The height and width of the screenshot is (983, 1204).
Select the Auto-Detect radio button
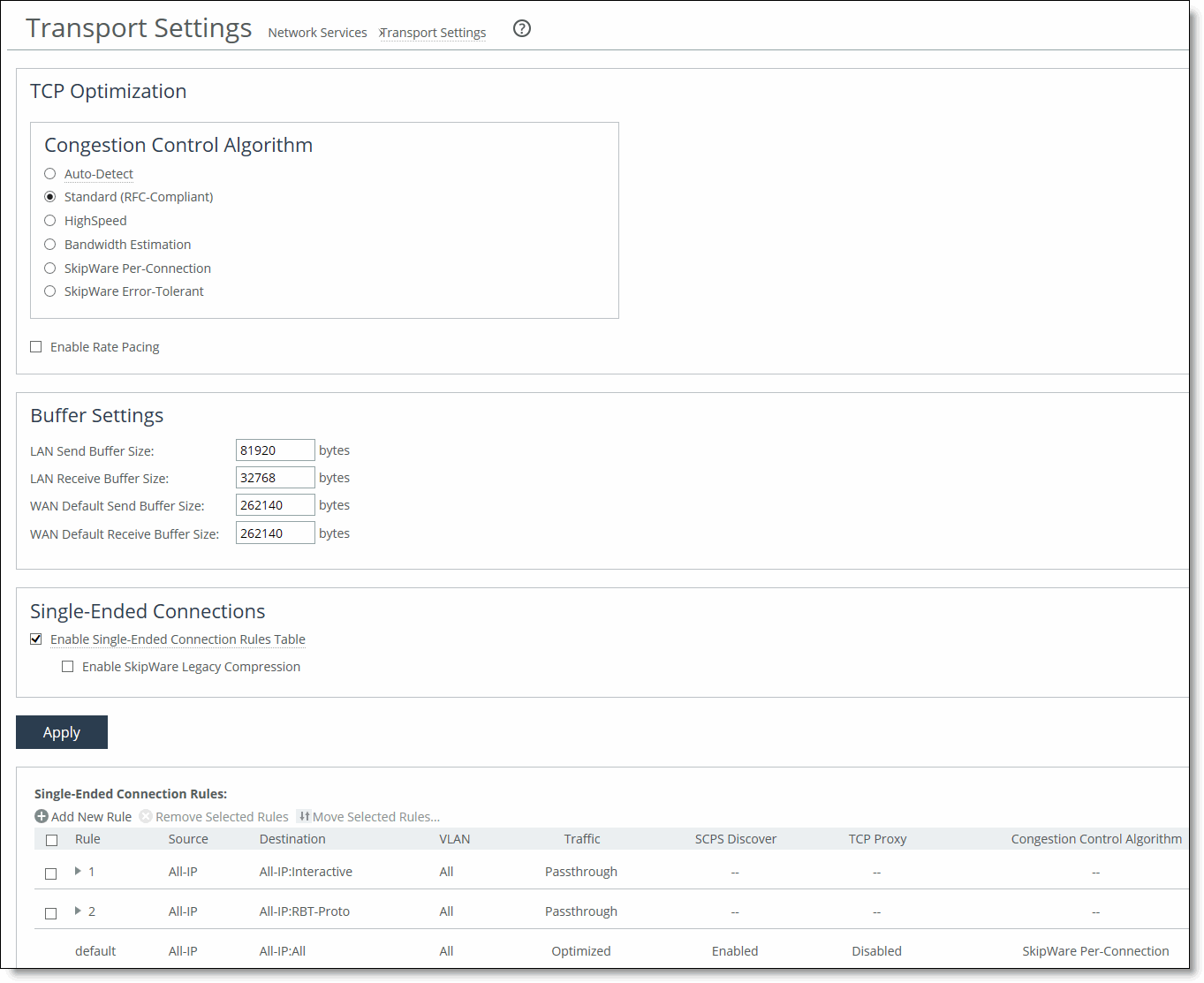[x=50, y=174]
